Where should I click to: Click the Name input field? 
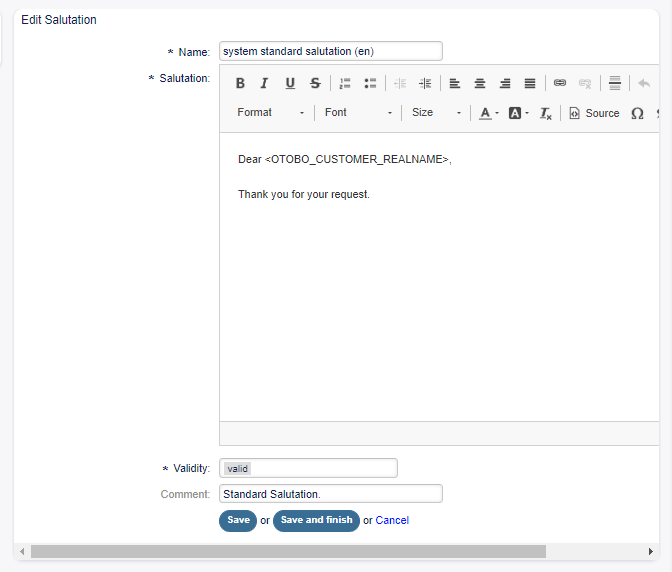click(330, 51)
